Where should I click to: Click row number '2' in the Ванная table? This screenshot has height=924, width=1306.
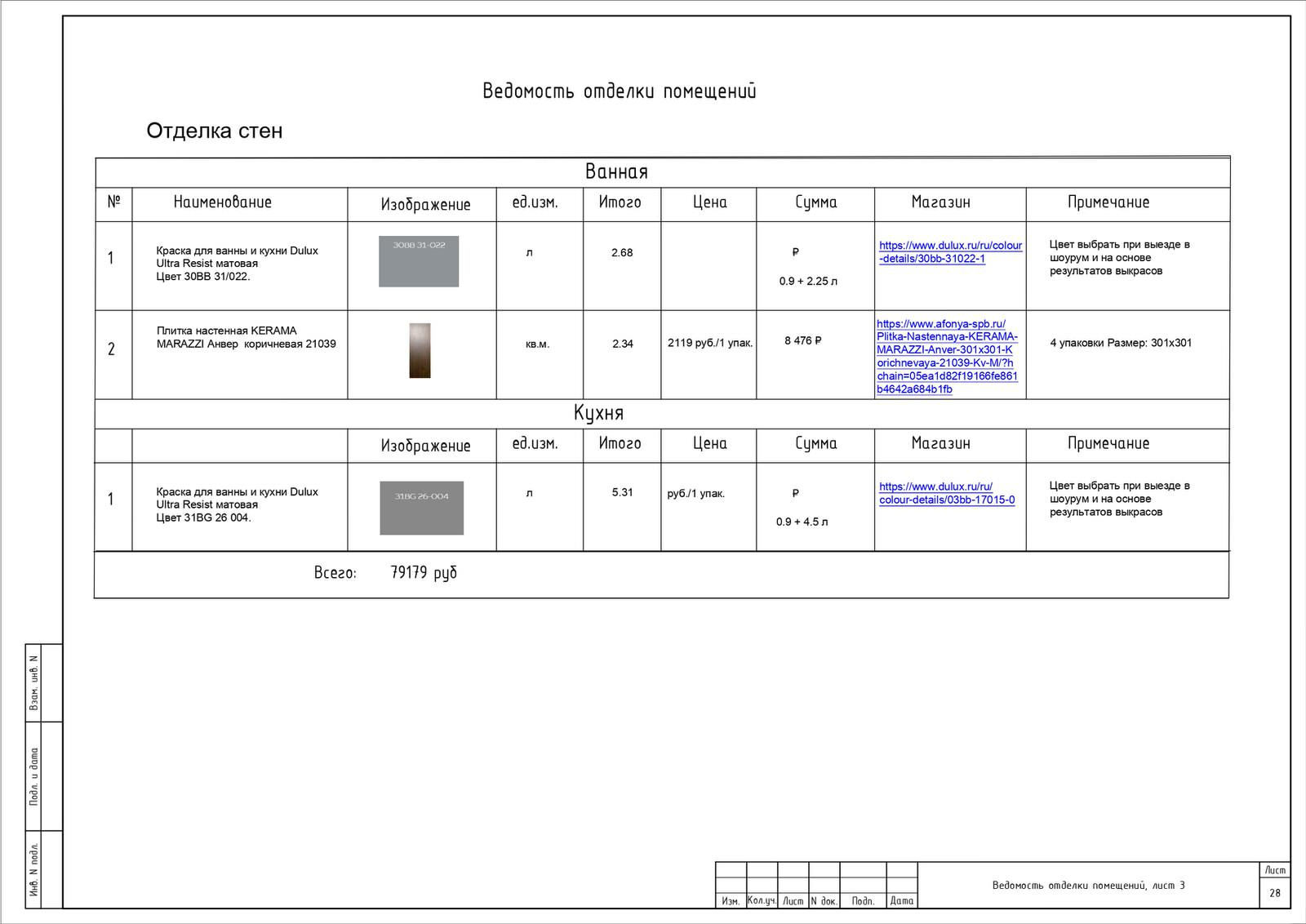tap(112, 349)
